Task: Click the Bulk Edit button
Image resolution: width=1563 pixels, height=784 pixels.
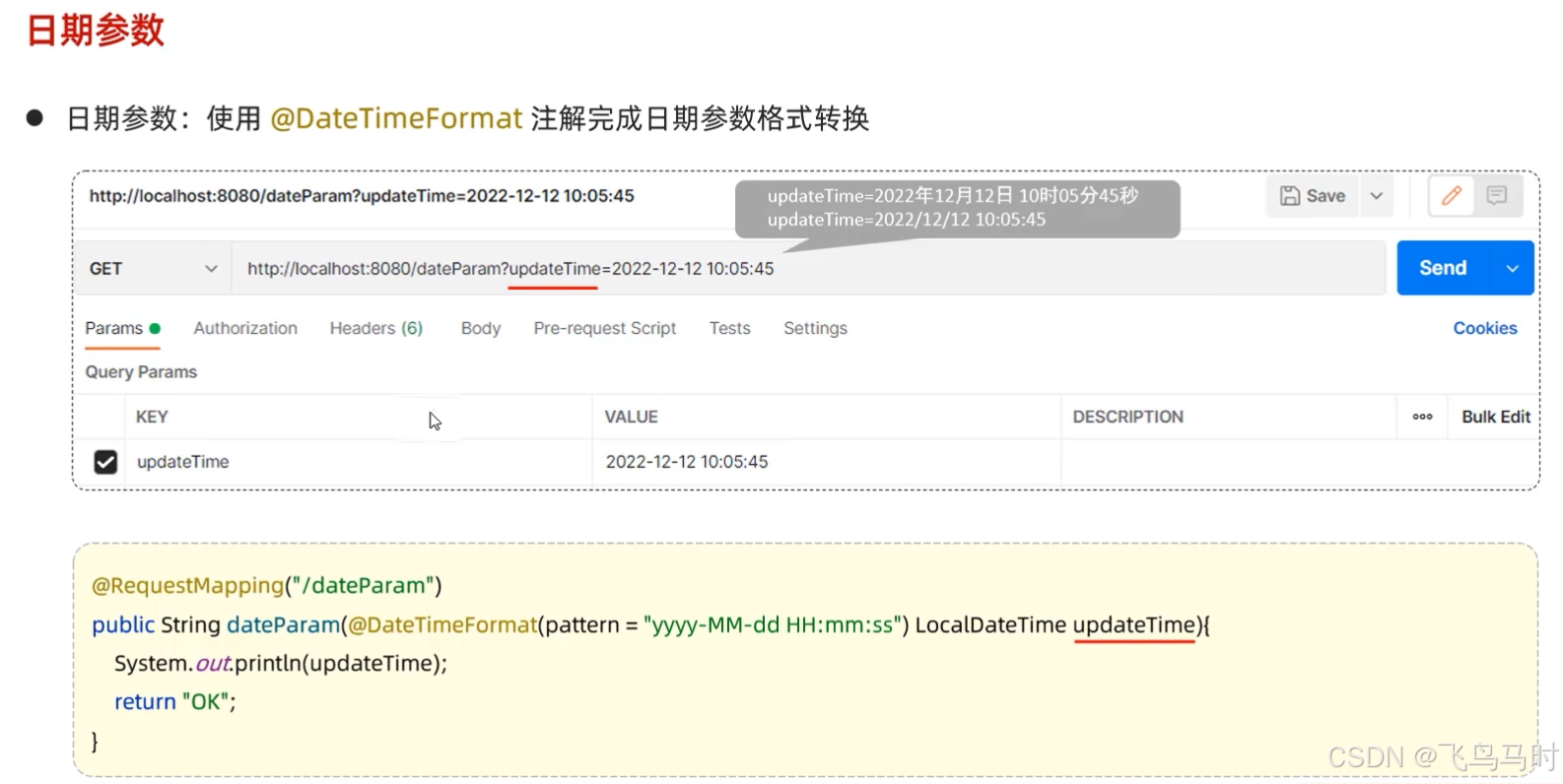Action: click(1496, 418)
